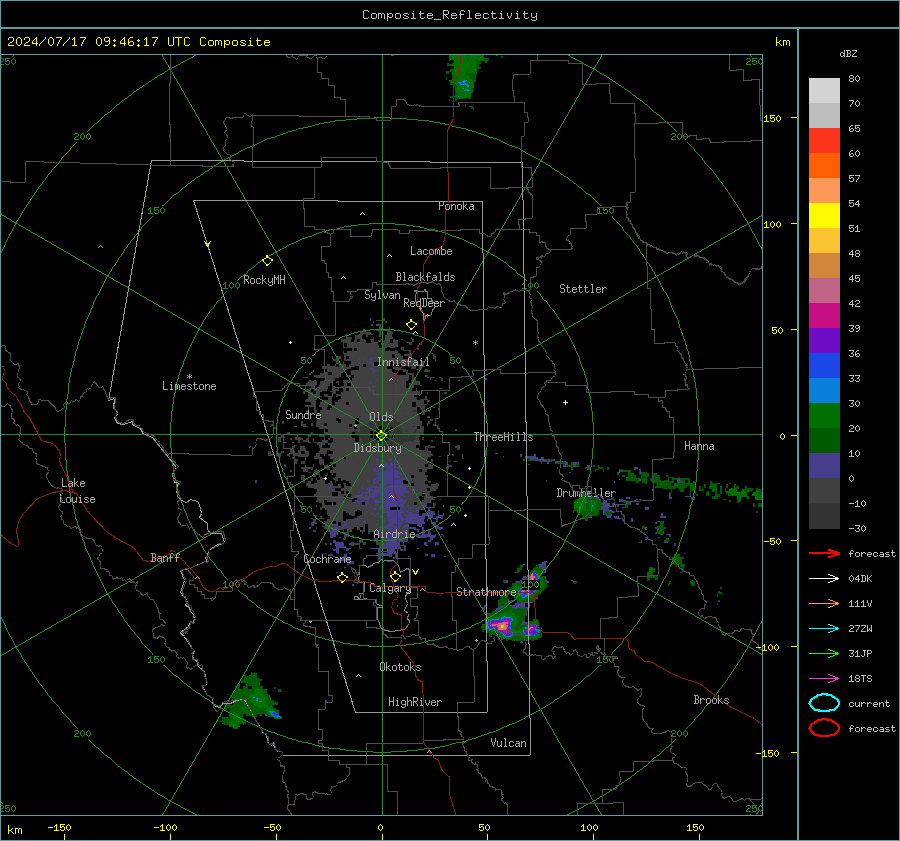Click the magenta 18TS arrow icon
The height and width of the screenshot is (841, 900).
(x=824, y=679)
